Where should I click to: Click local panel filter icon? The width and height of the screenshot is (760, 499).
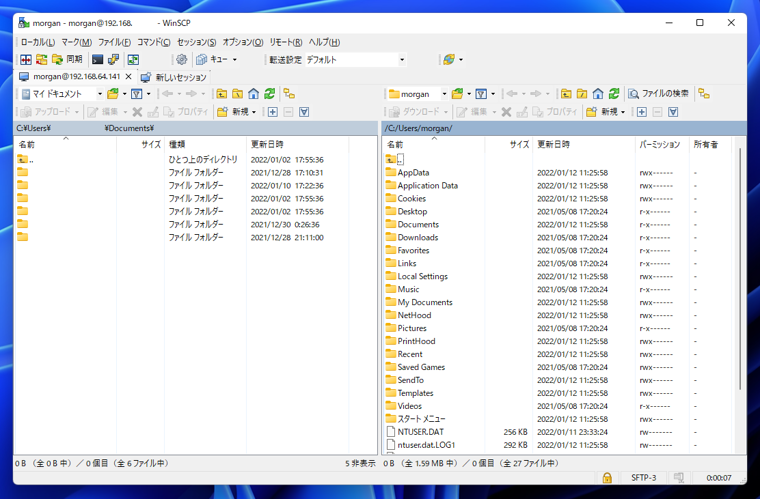tap(137, 94)
